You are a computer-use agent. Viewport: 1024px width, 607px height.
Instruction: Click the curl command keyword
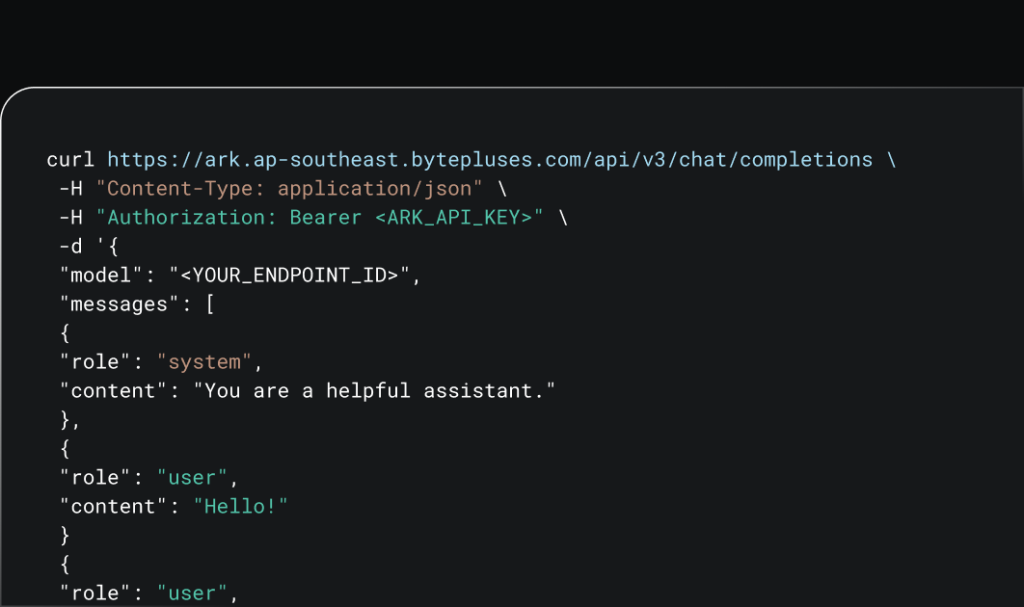70,160
